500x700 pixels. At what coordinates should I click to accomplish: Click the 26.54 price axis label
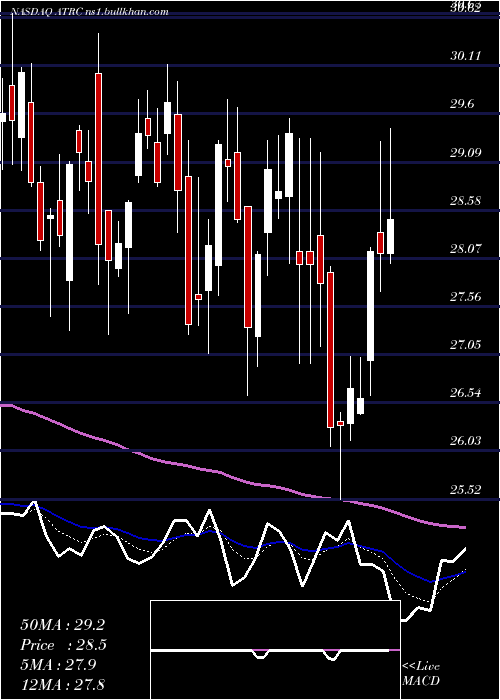pos(466,393)
